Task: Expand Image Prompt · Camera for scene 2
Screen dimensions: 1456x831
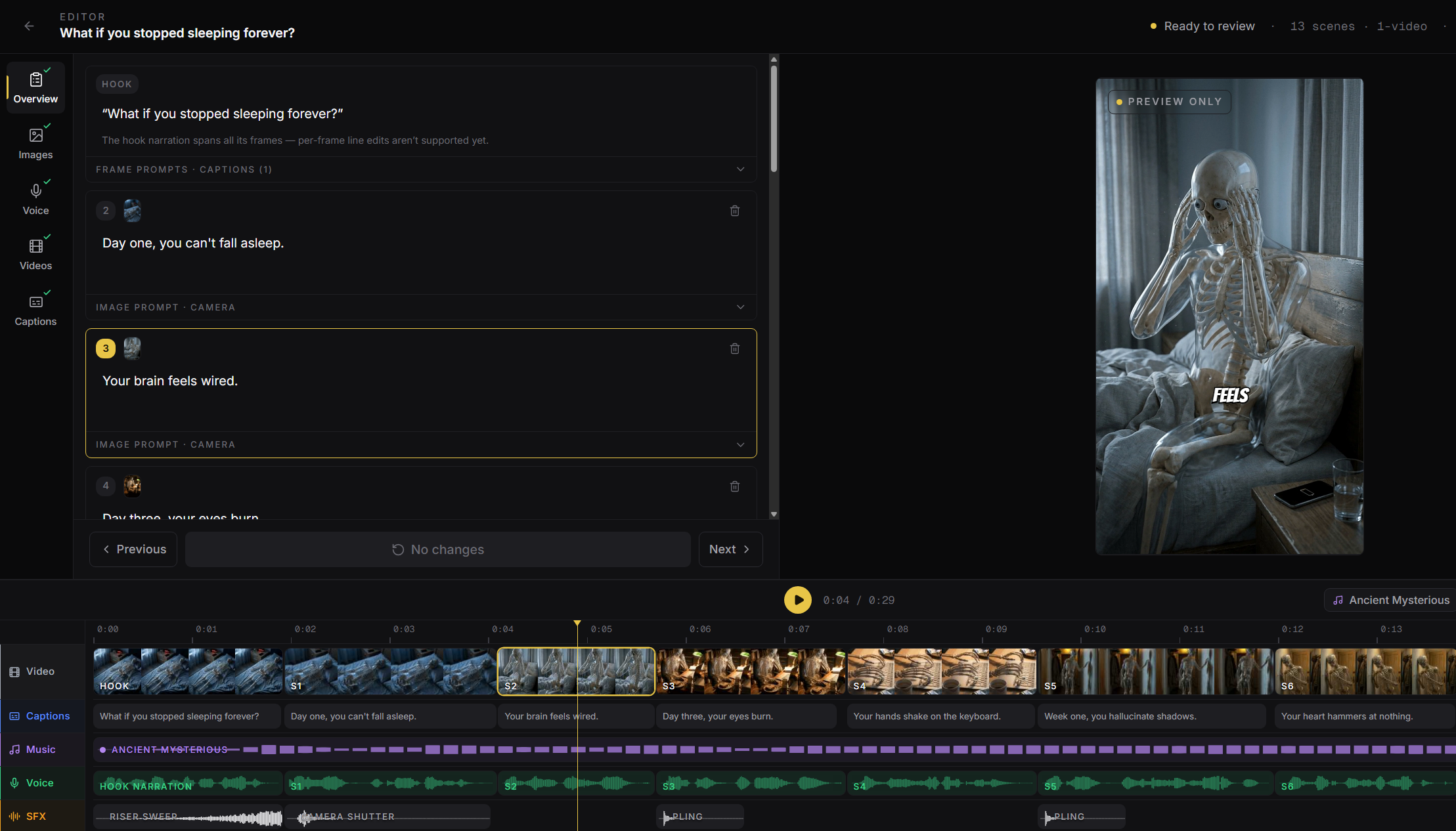Action: point(421,307)
